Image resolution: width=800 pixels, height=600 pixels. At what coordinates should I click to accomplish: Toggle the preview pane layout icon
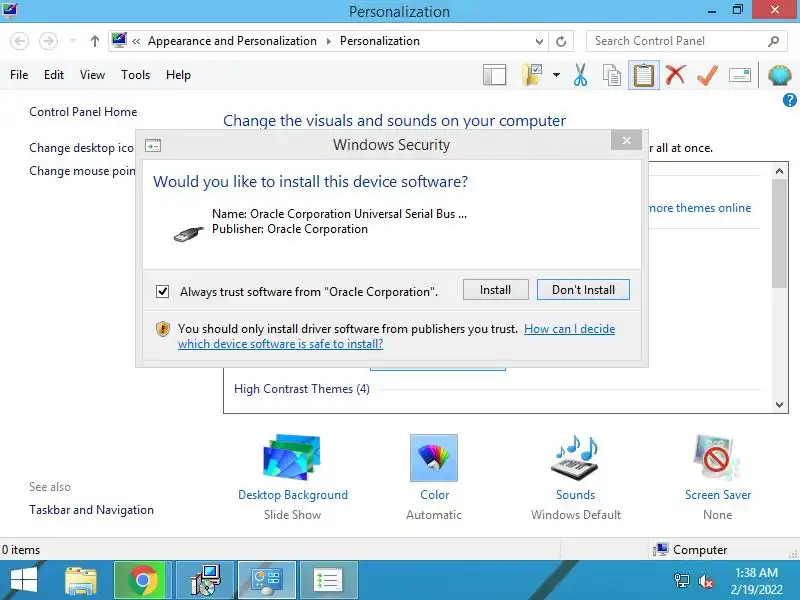[494, 75]
